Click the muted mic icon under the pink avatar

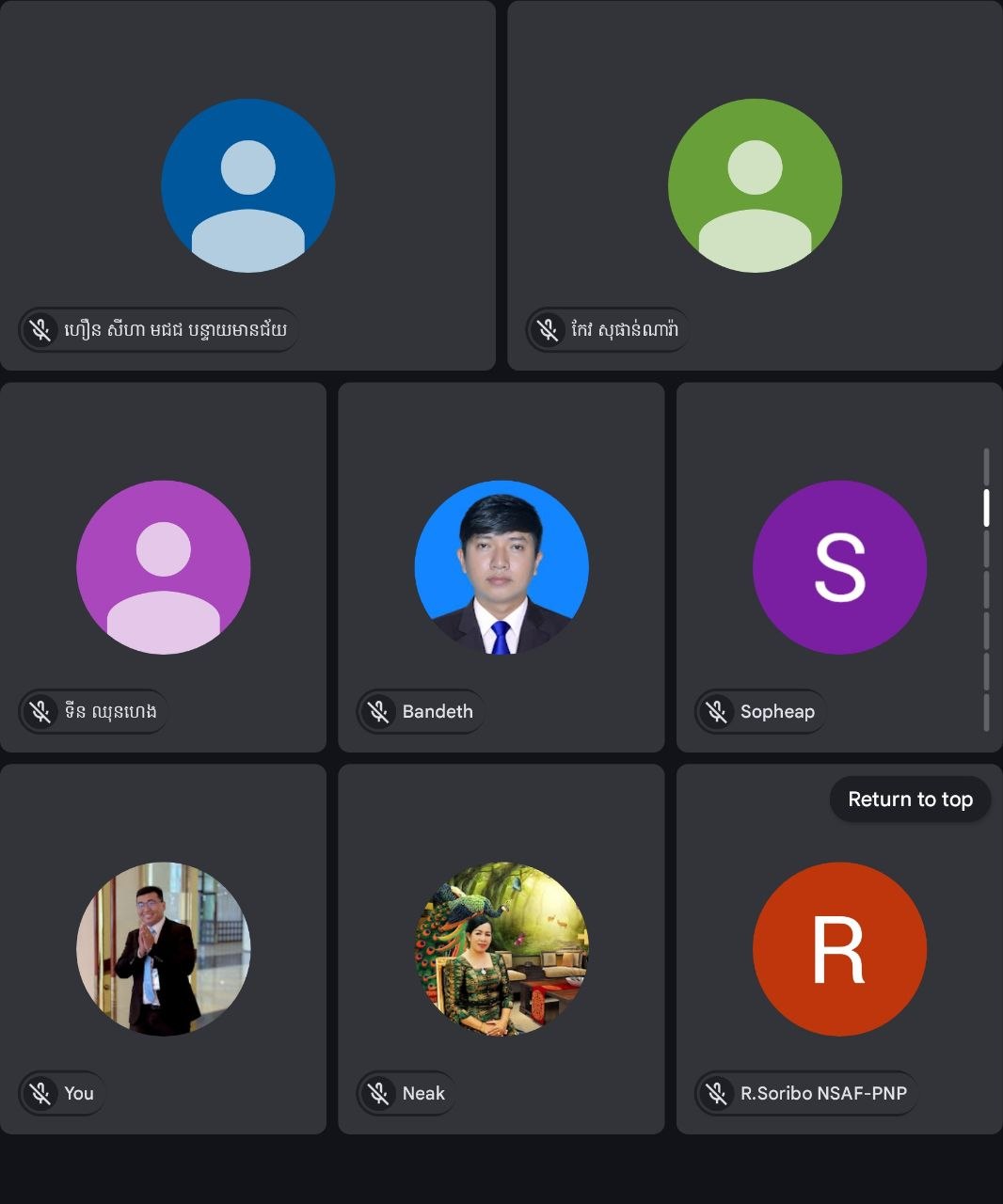point(40,711)
